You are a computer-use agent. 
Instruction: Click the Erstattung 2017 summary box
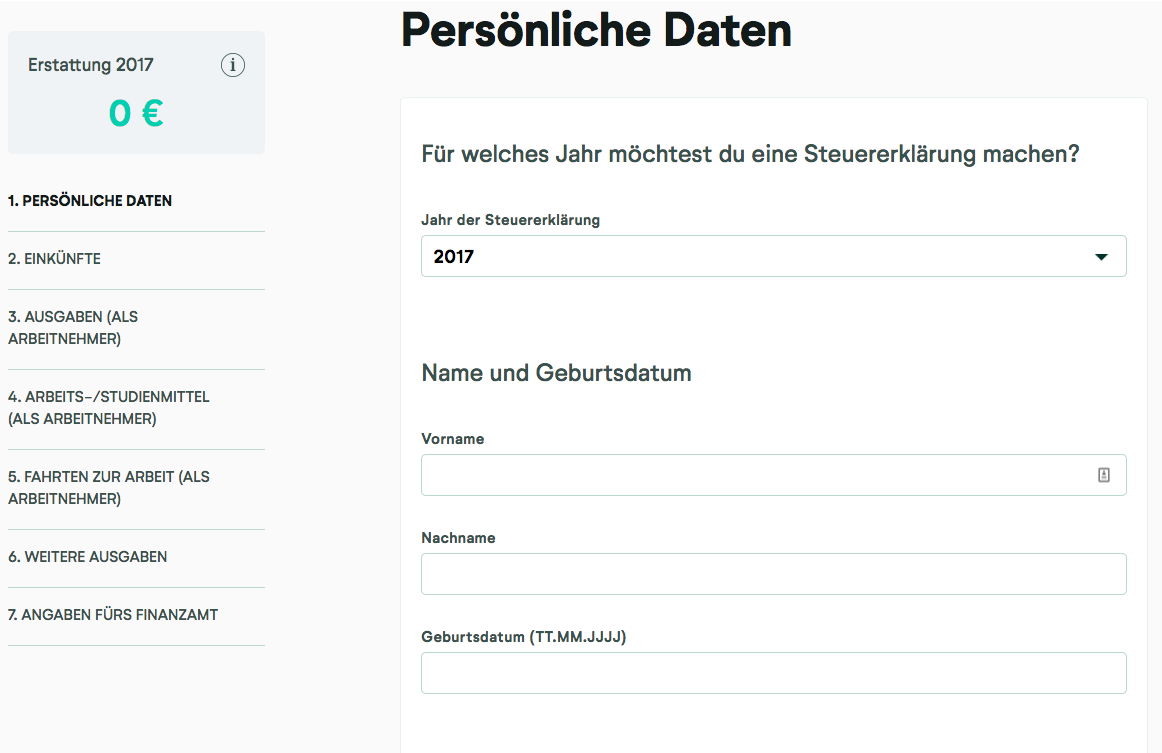(x=135, y=92)
